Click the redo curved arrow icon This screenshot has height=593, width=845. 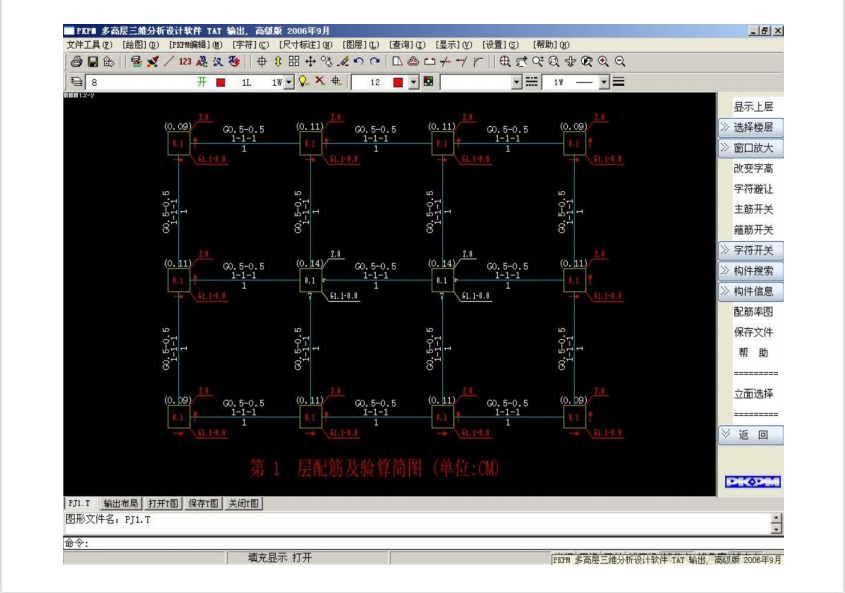[x=375, y=61]
